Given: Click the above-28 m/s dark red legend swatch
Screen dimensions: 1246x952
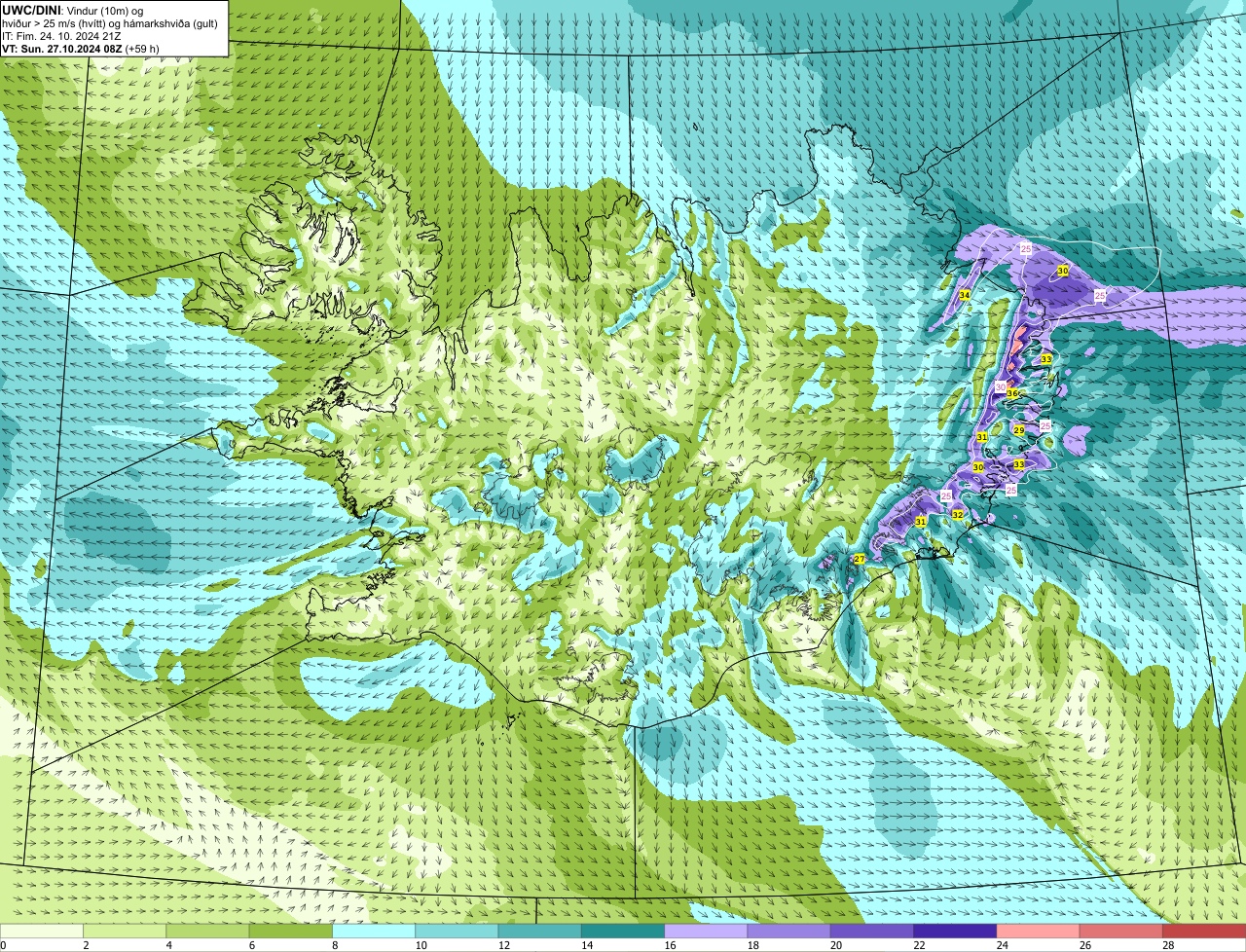Looking at the screenshot, I should coord(1204,932).
